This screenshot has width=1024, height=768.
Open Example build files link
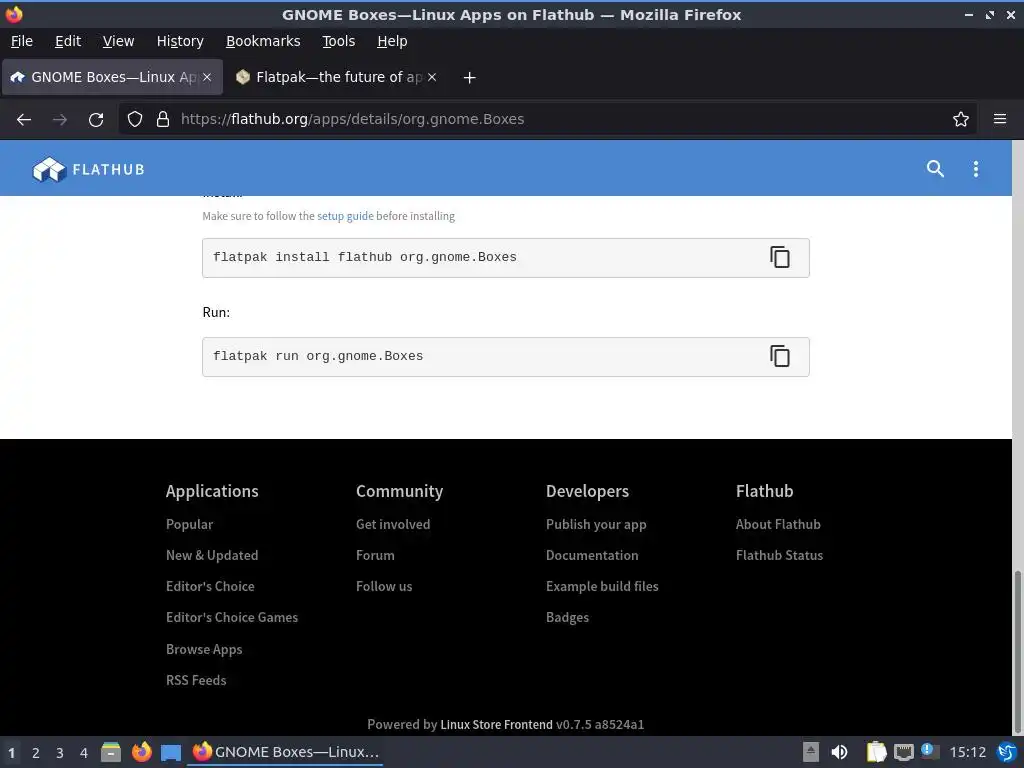[x=602, y=586]
